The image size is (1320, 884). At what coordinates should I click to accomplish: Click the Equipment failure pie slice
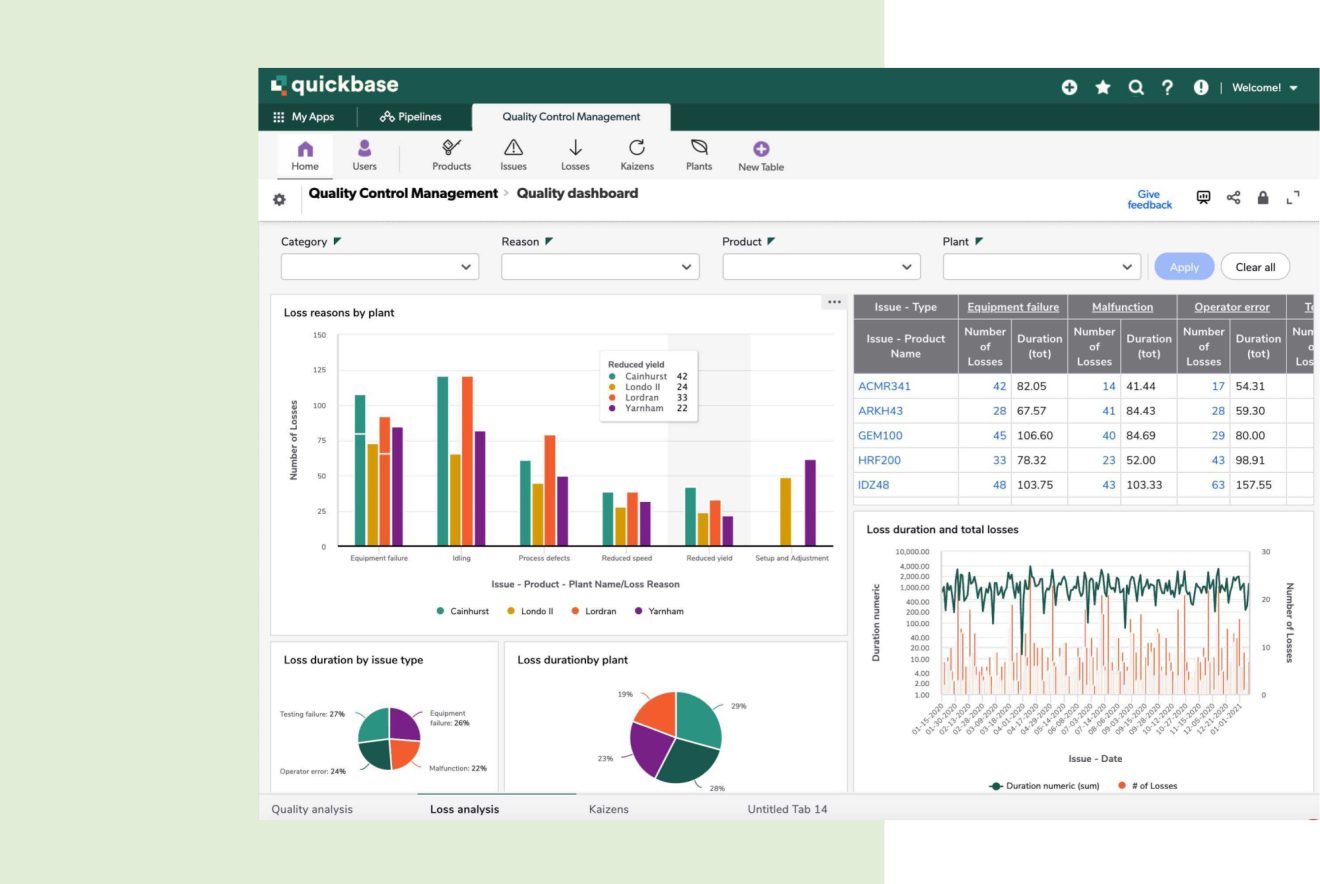pyautogui.click(x=405, y=724)
